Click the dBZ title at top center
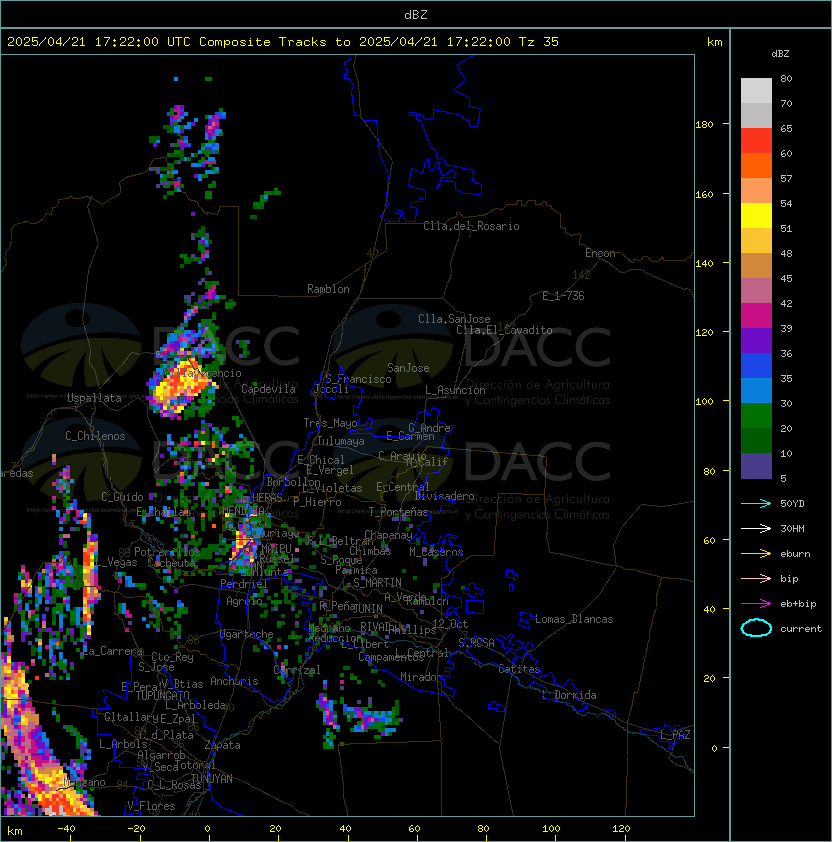832x842 pixels. tap(416, 14)
